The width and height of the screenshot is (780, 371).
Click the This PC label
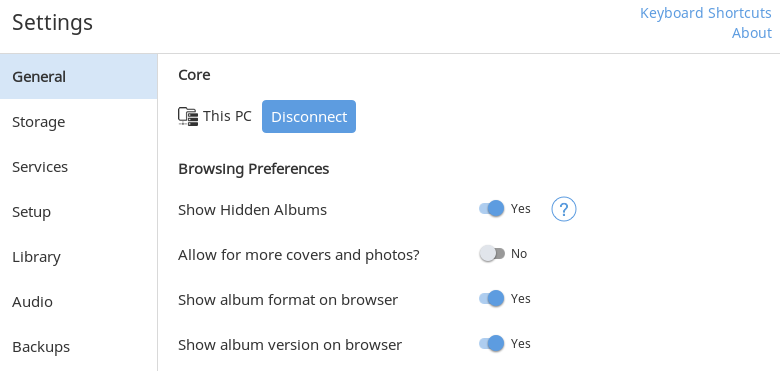point(227,116)
